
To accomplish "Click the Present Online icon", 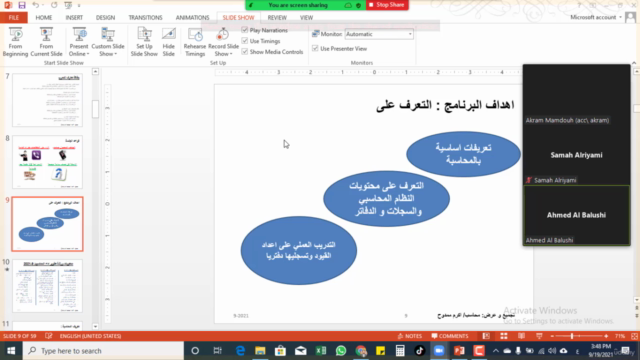I will click(79, 35).
